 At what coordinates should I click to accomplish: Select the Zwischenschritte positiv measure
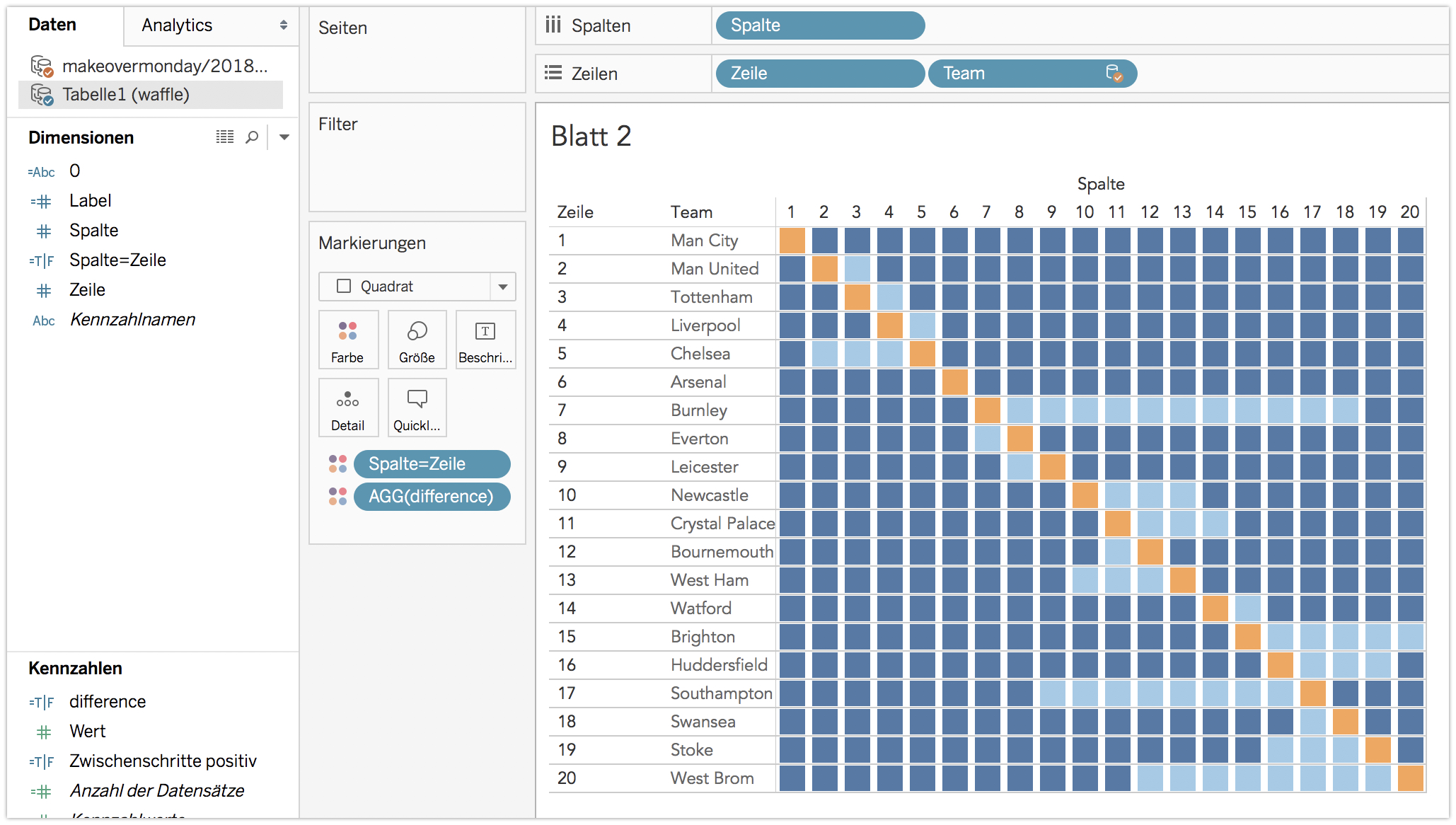point(163,761)
